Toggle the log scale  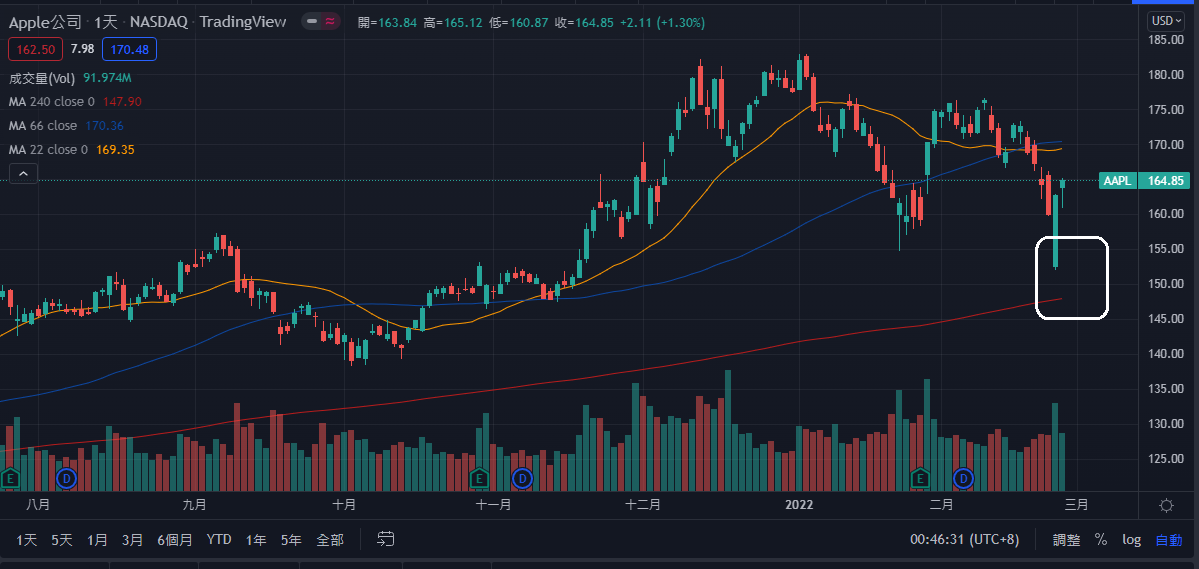point(1132,540)
